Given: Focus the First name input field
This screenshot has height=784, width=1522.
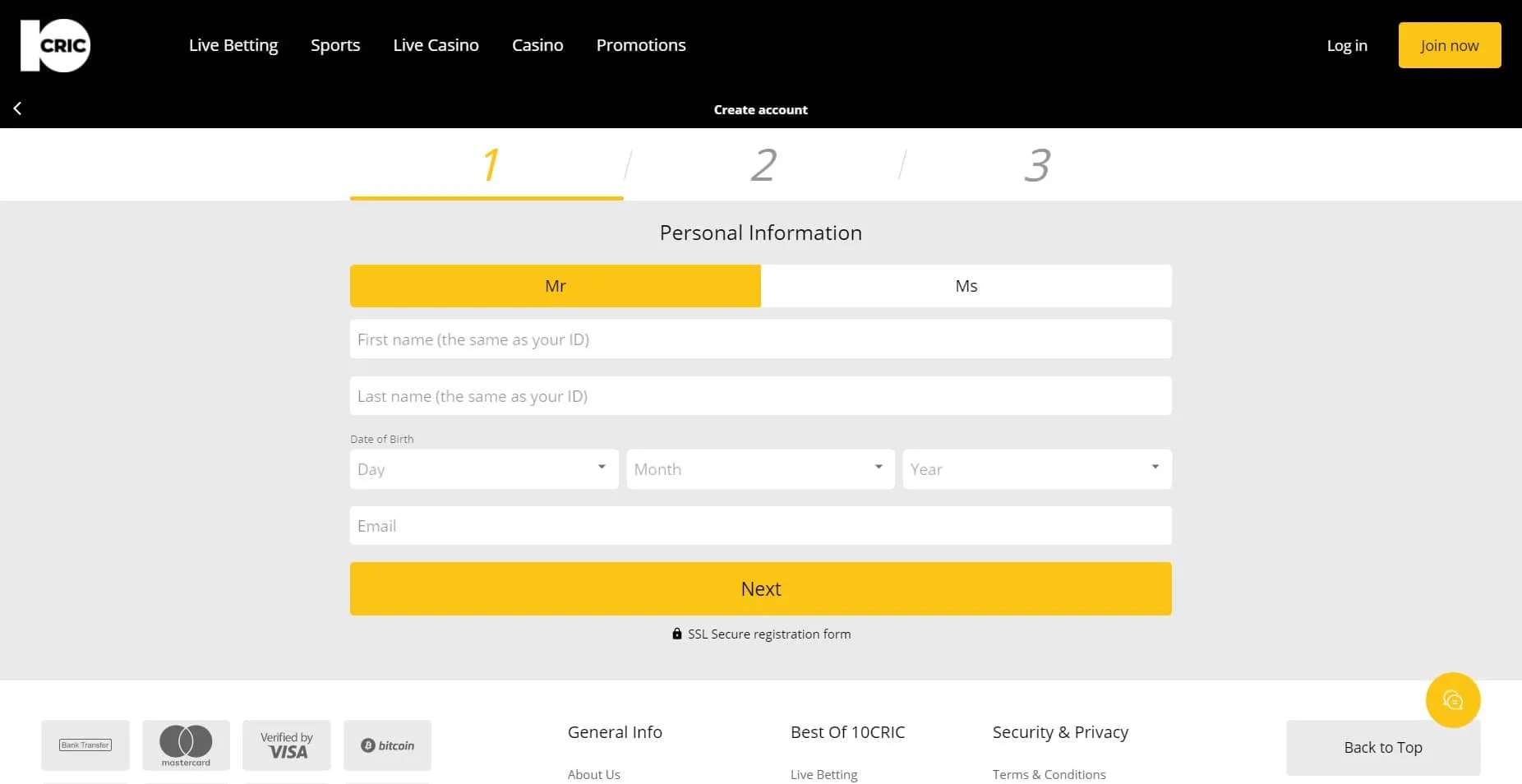Looking at the screenshot, I should (760, 339).
